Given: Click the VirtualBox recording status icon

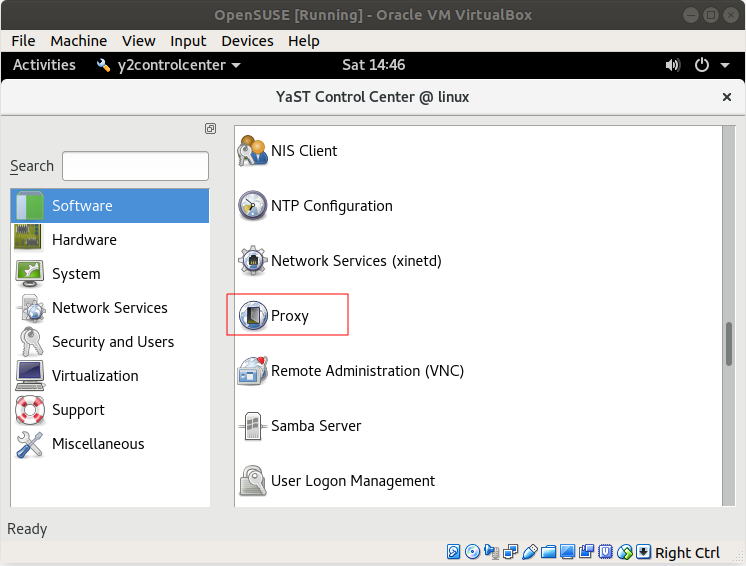Looking at the screenshot, I should point(586,552).
